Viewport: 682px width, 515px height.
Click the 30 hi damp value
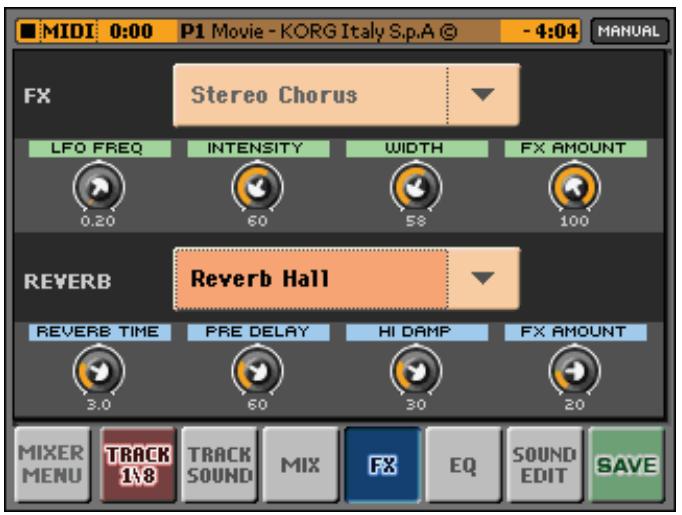pyautogui.click(x=416, y=405)
